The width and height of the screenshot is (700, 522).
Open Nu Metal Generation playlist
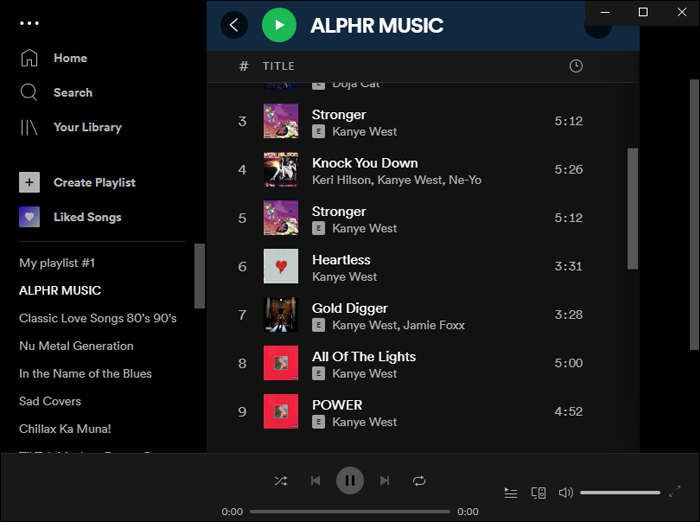(76, 346)
